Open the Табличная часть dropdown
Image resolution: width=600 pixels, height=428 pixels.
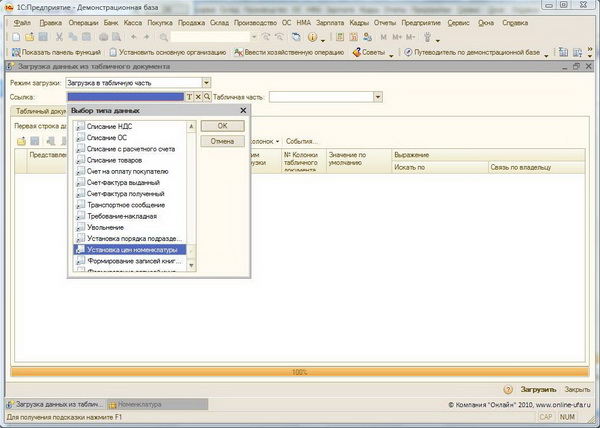pos(378,97)
